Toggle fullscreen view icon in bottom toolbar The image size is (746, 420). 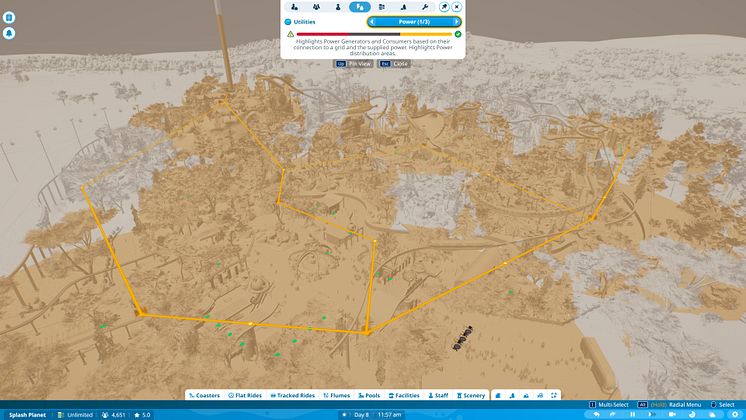[x=555, y=395]
